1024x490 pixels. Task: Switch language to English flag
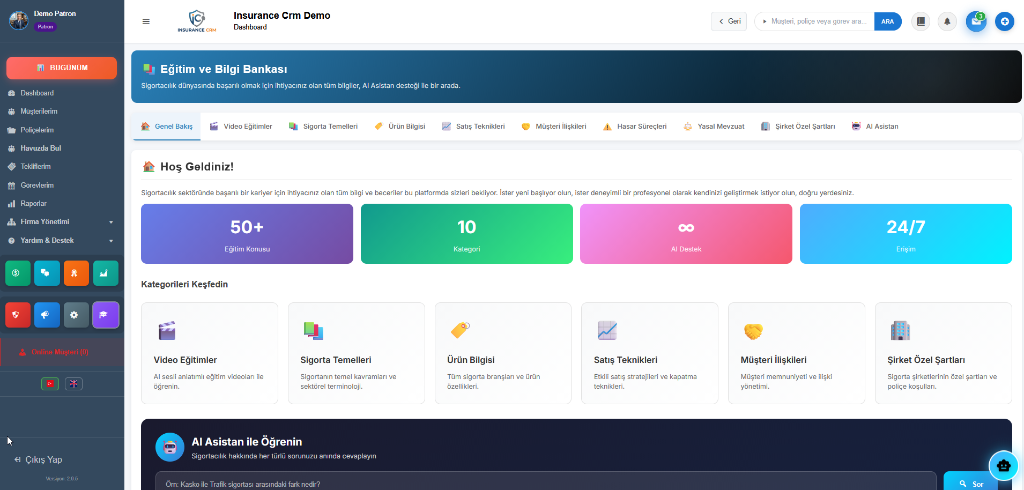[x=74, y=384]
